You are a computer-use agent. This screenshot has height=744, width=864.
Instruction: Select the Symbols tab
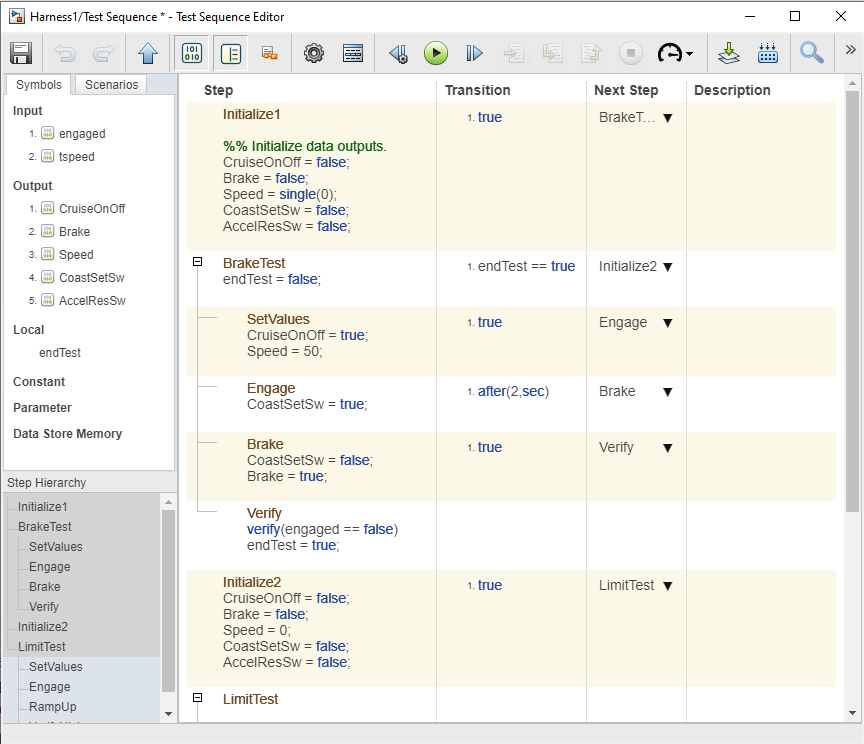click(39, 85)
